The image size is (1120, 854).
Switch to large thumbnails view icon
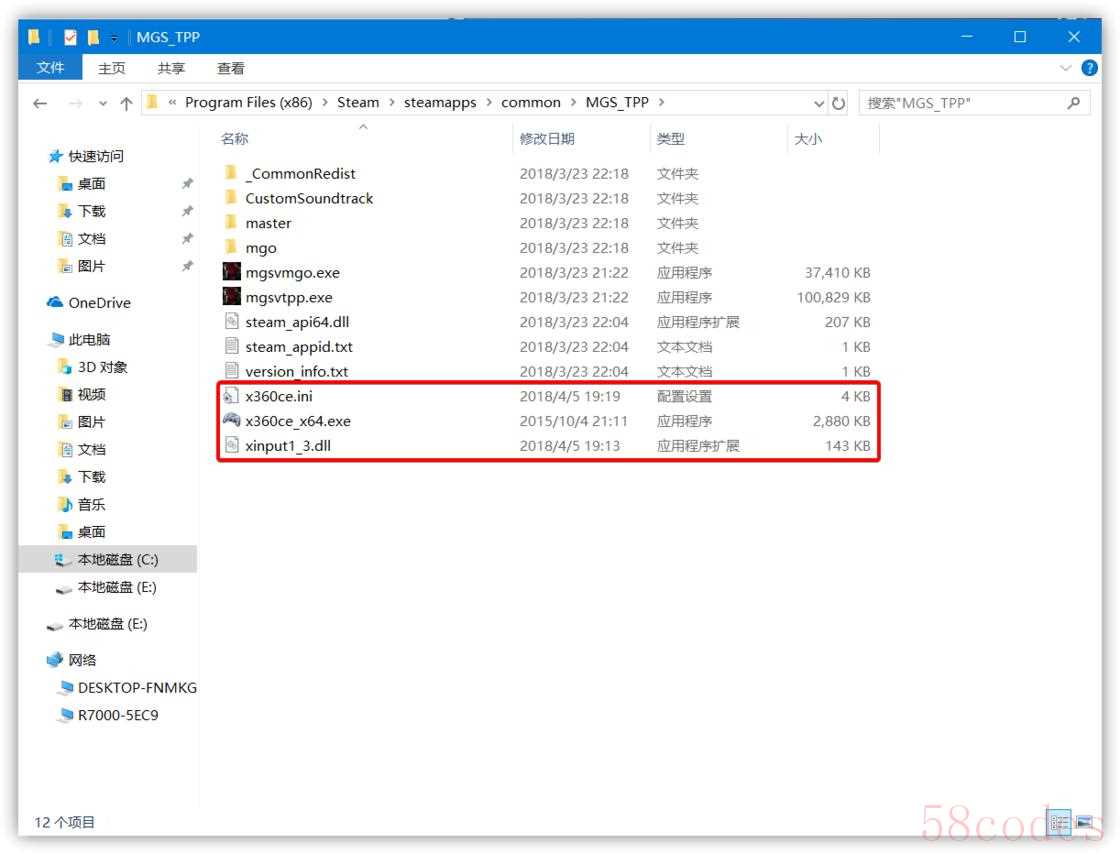click(1083, 822)
